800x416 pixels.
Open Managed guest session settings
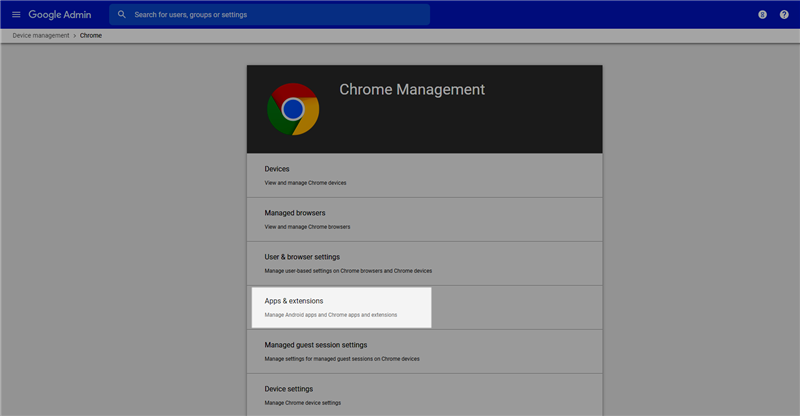point(424,351)
